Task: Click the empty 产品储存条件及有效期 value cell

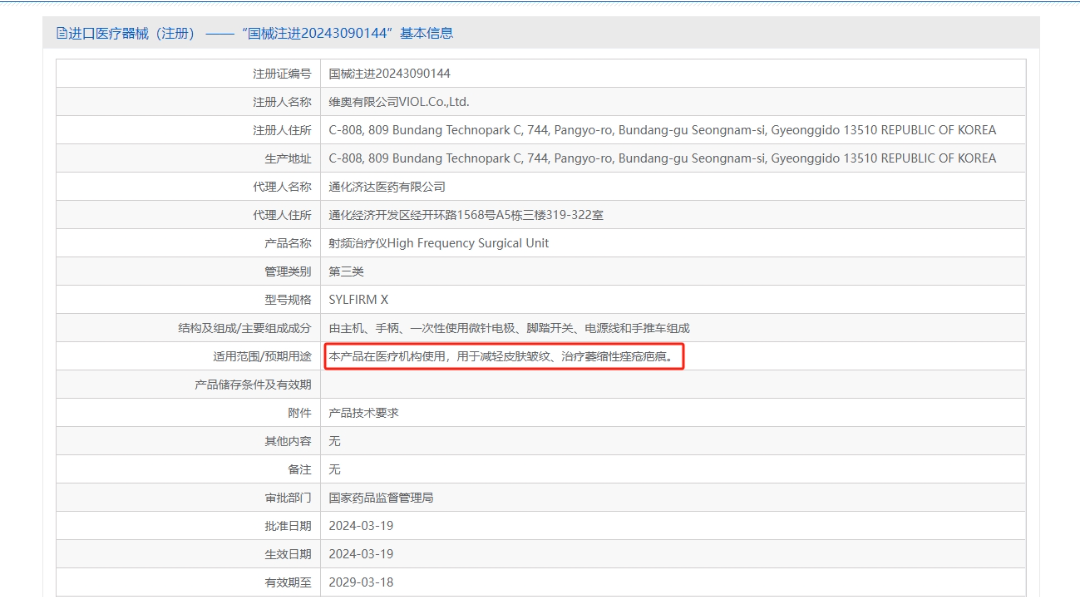Action: point(672,384)
